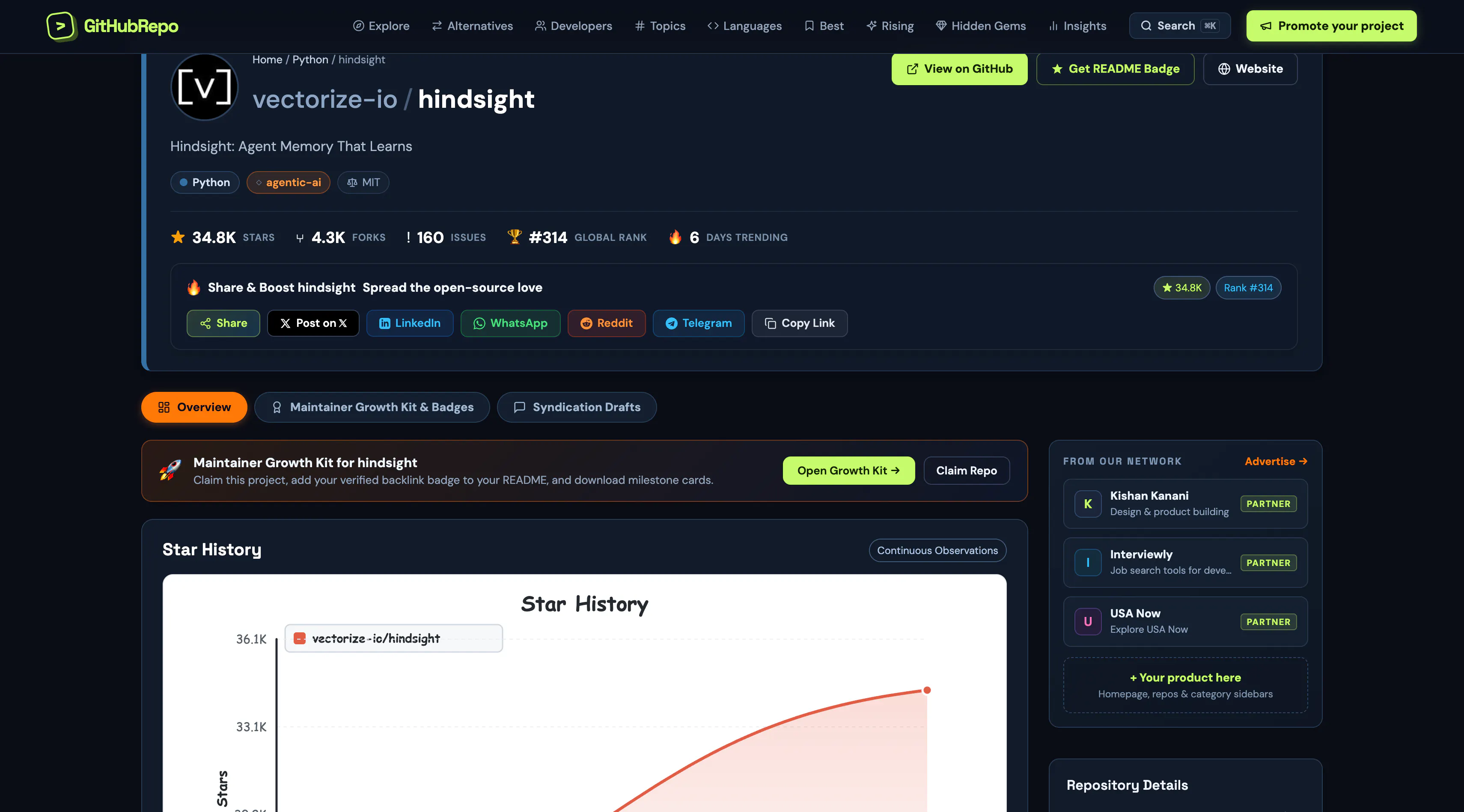Viewport: 1464px width, 812px height.
Task: Select the Overview tab
Action: (194, 407)
